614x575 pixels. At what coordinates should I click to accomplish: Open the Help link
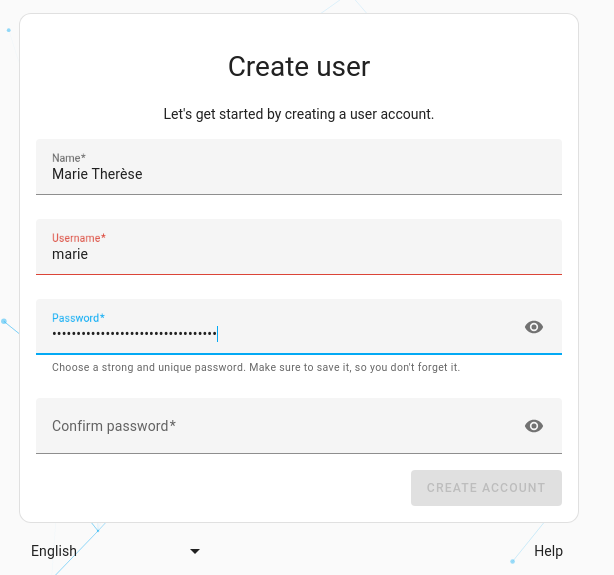548,551
